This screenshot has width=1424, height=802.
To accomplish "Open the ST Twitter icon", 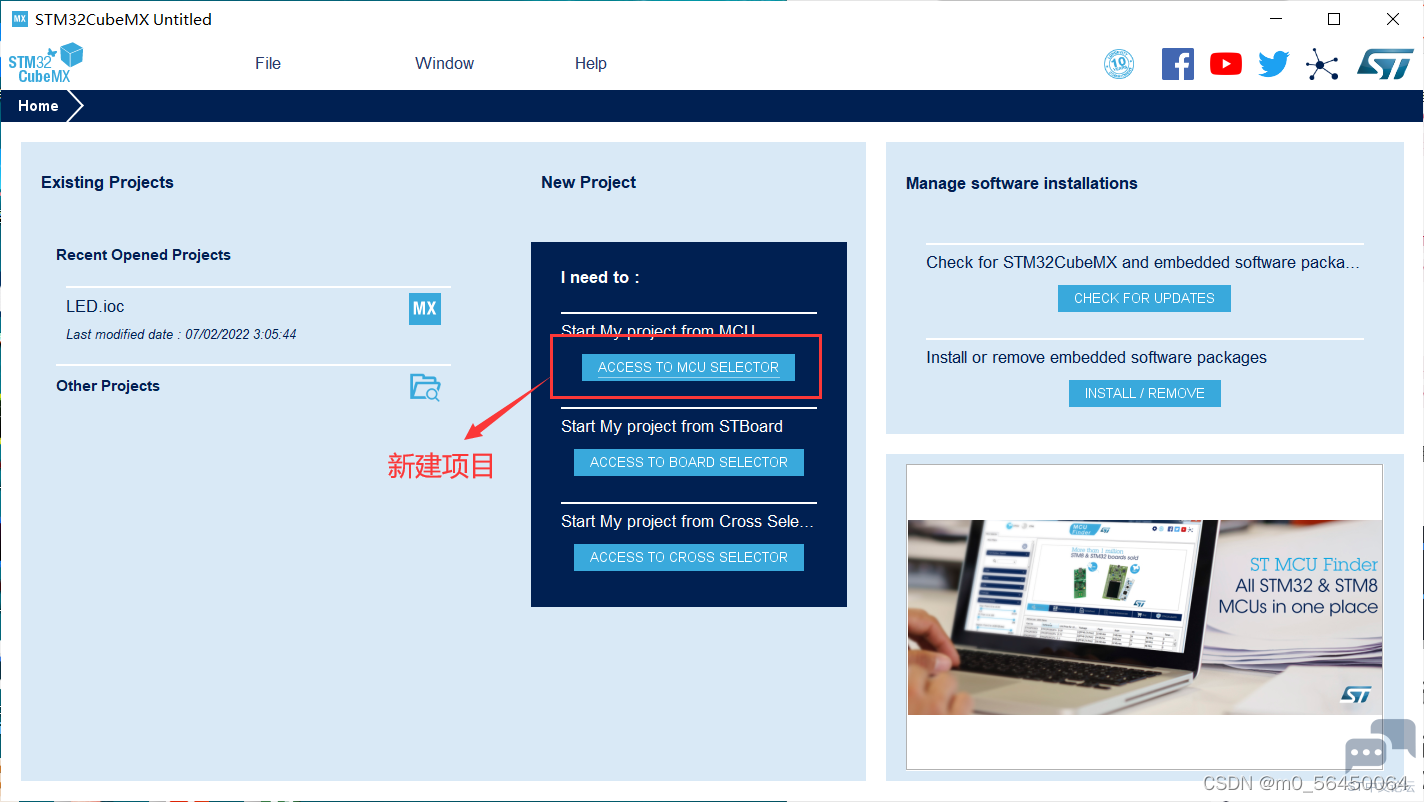I will click(1273, 64).
